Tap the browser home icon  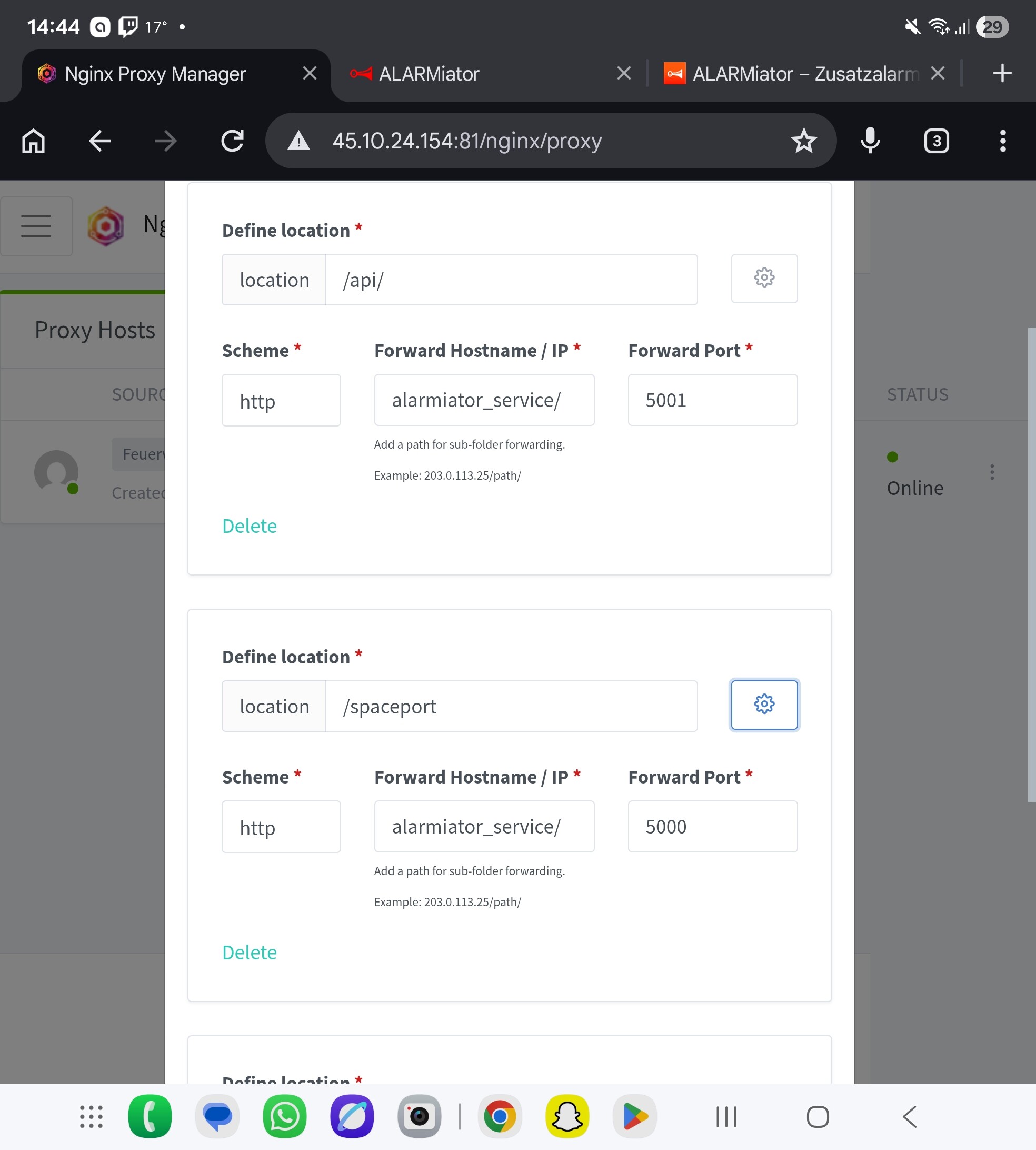tap(34, 141)
